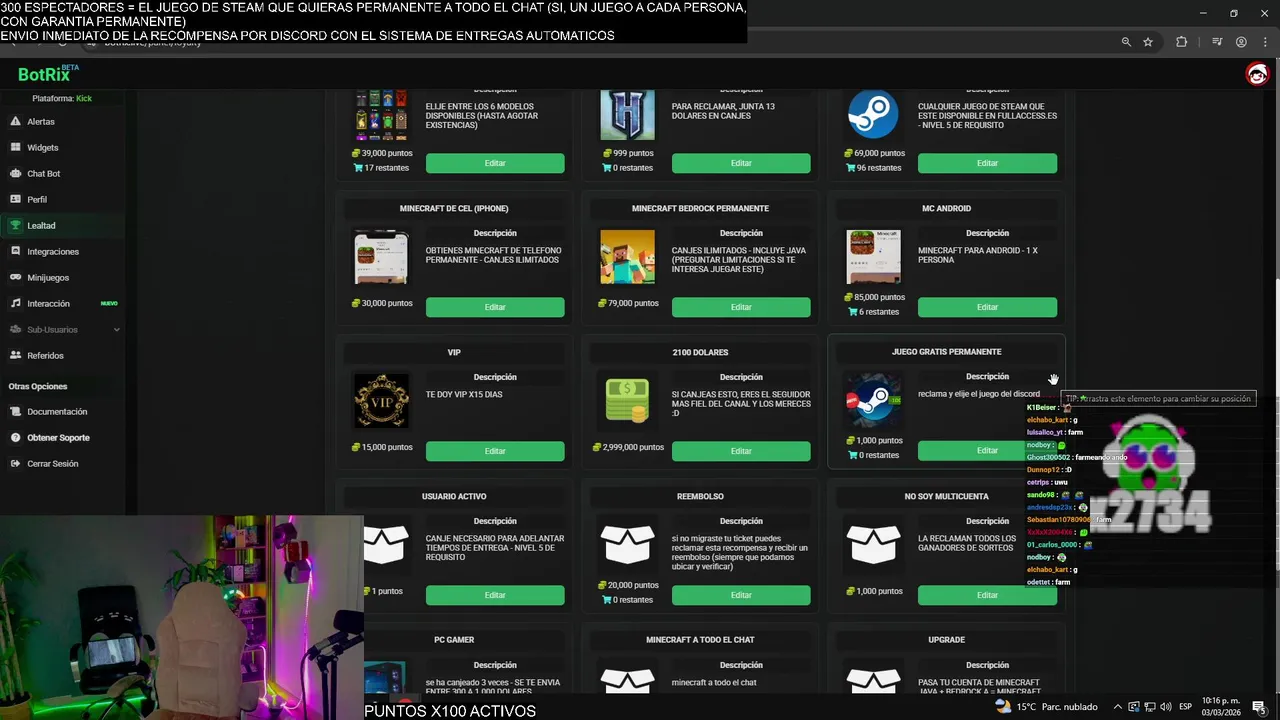Click the 2100 Dolares money stack icon
Screen dimensions: 1280x720
627,401
